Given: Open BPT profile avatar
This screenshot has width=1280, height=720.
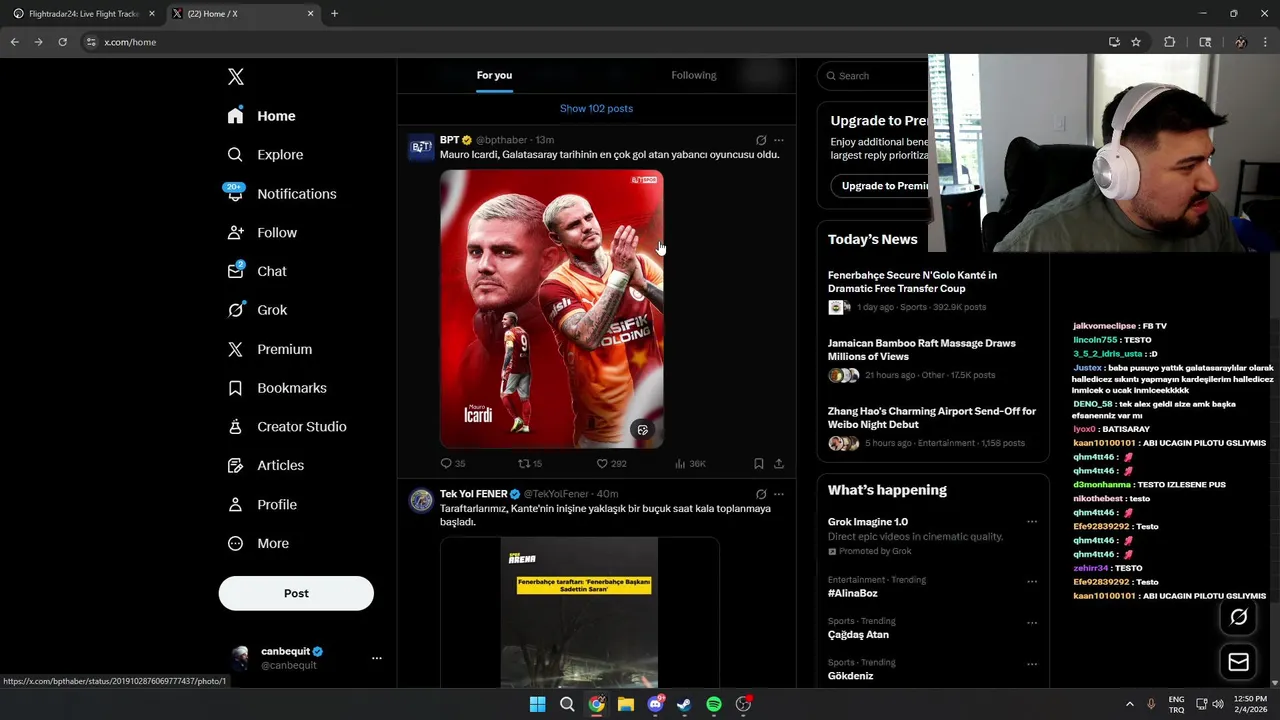Looking at the screenshot, I should click(421, 147).
